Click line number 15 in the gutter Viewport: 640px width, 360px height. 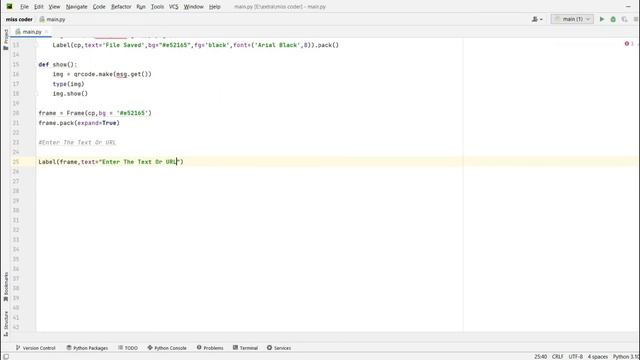click(16, 64)
